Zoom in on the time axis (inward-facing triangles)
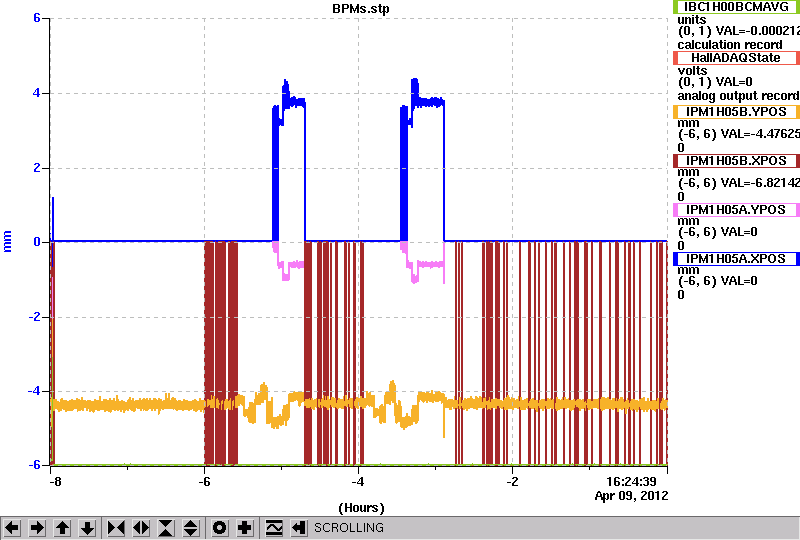This screenshot has width=800, height=540. 116,527
